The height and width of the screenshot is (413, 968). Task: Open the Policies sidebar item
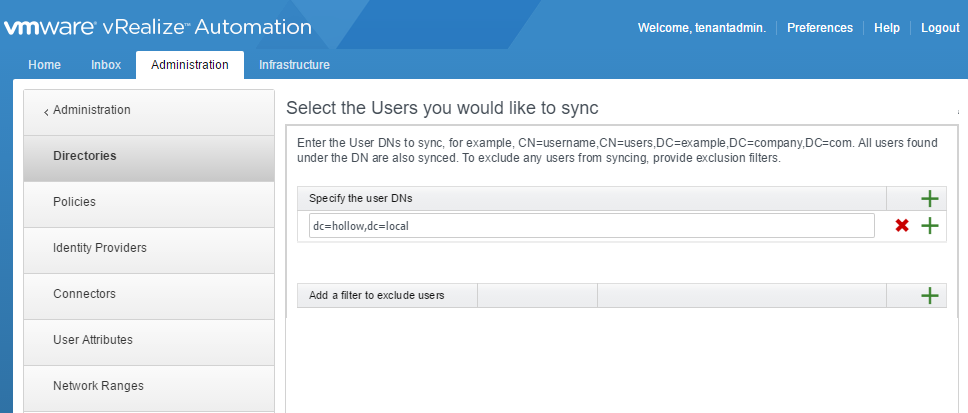coord(75,202)
